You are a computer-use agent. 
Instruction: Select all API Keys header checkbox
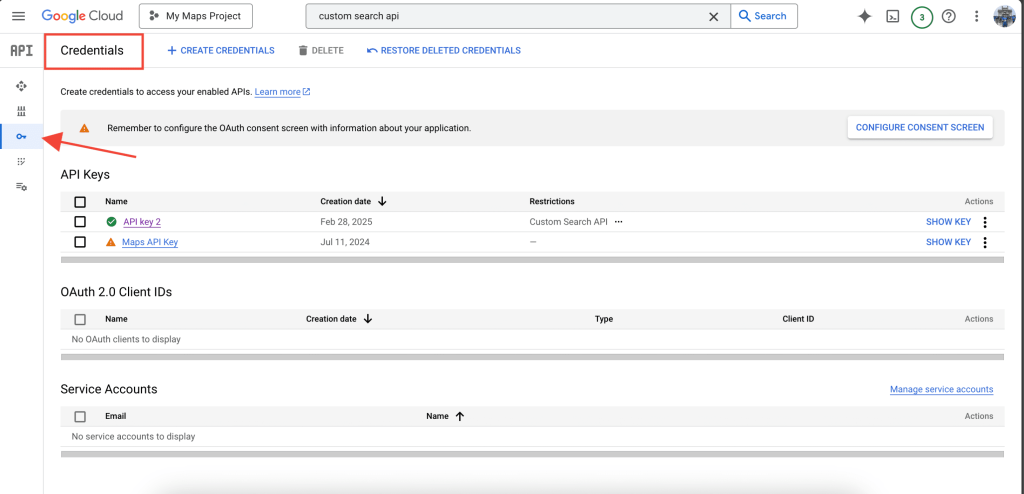tap(80, 201)
